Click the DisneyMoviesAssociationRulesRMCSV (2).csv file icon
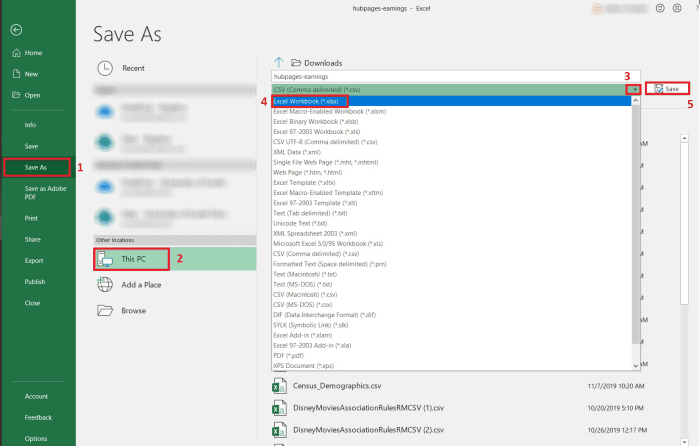700x446 pixels. coord(279,430)
